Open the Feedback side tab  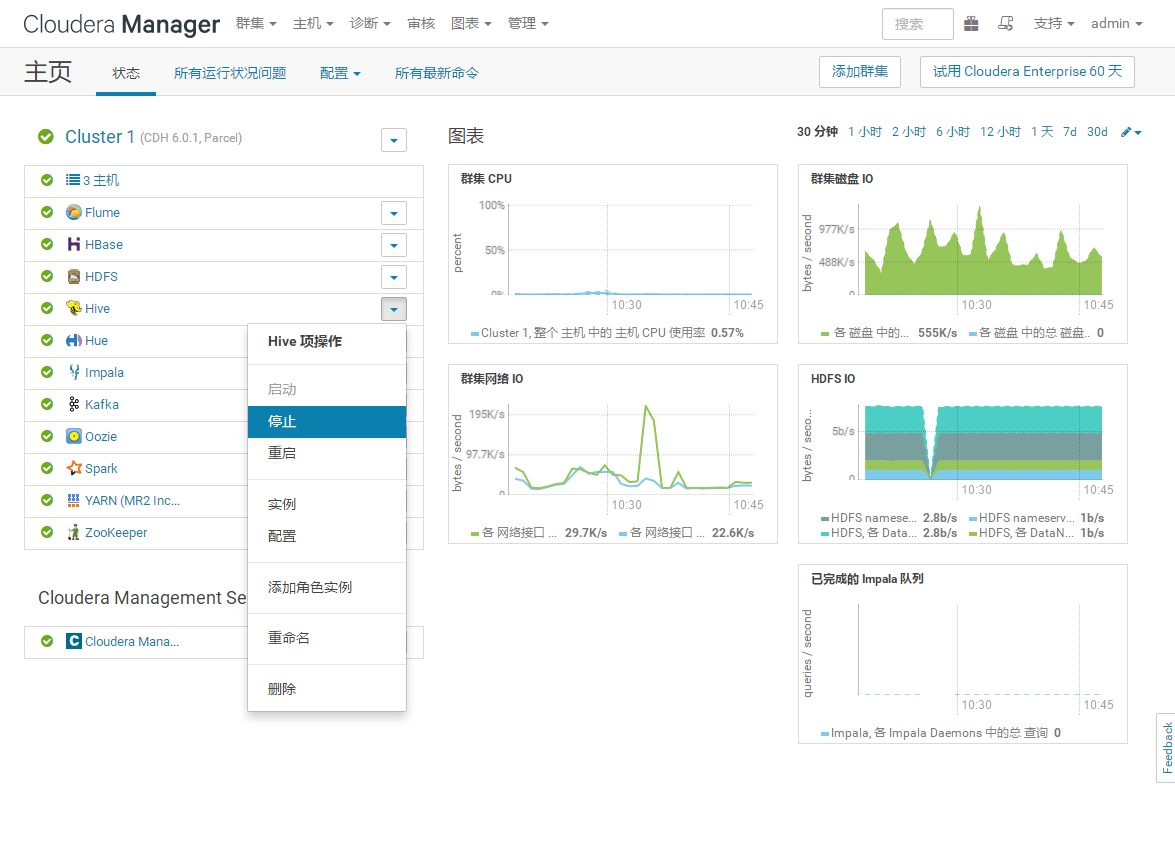tap(1167, 748)
